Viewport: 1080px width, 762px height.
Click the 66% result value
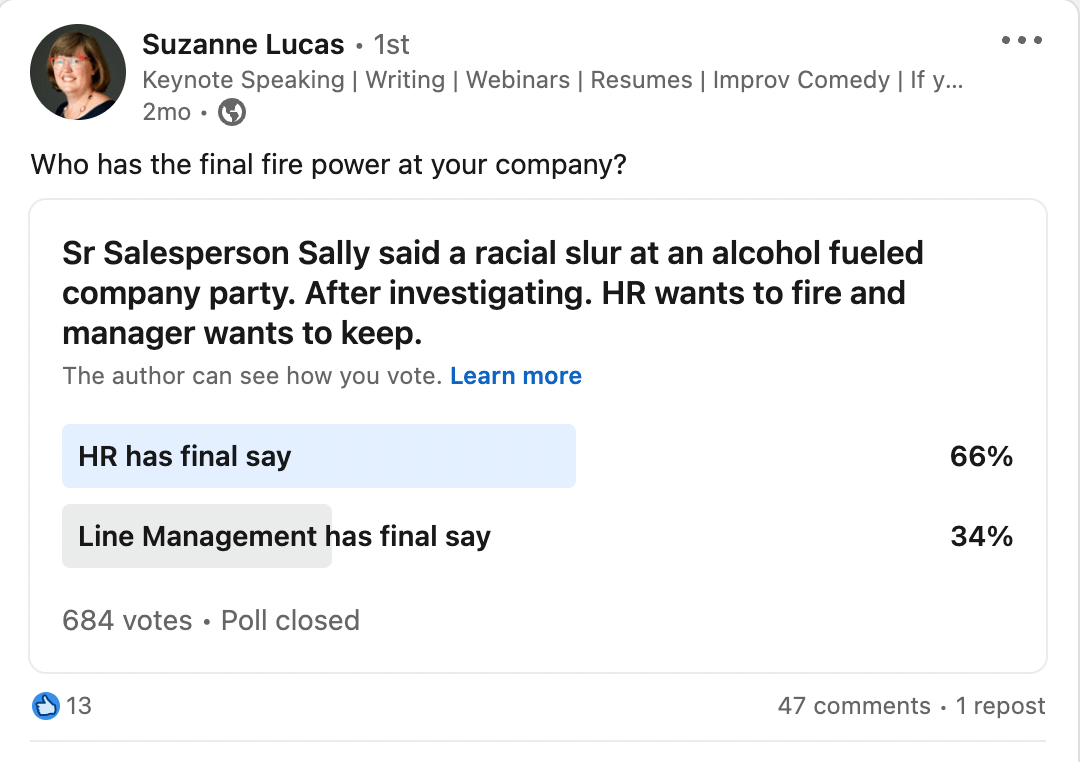pos(982,456)
